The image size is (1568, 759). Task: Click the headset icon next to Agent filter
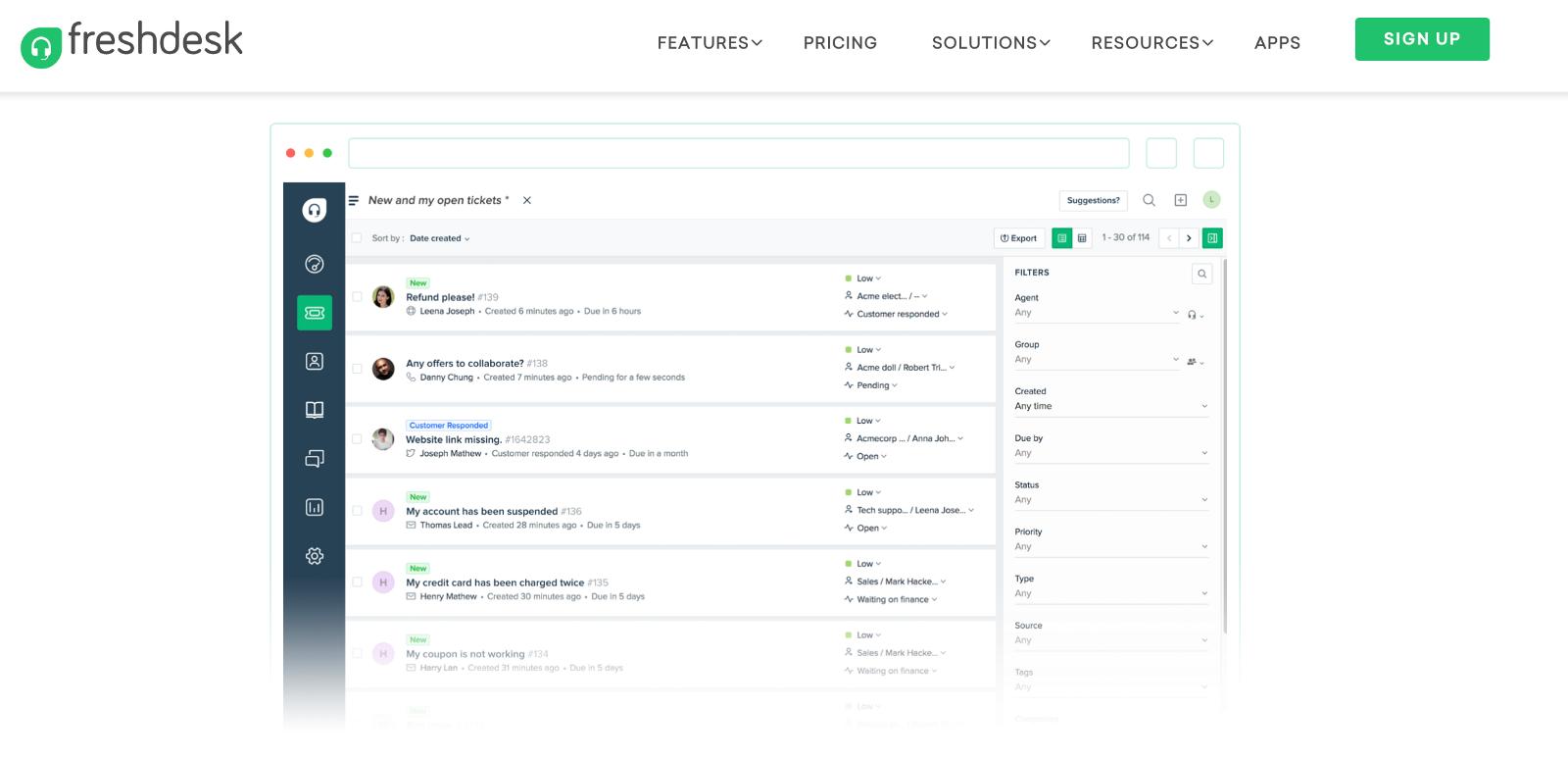pos(1196,315)
